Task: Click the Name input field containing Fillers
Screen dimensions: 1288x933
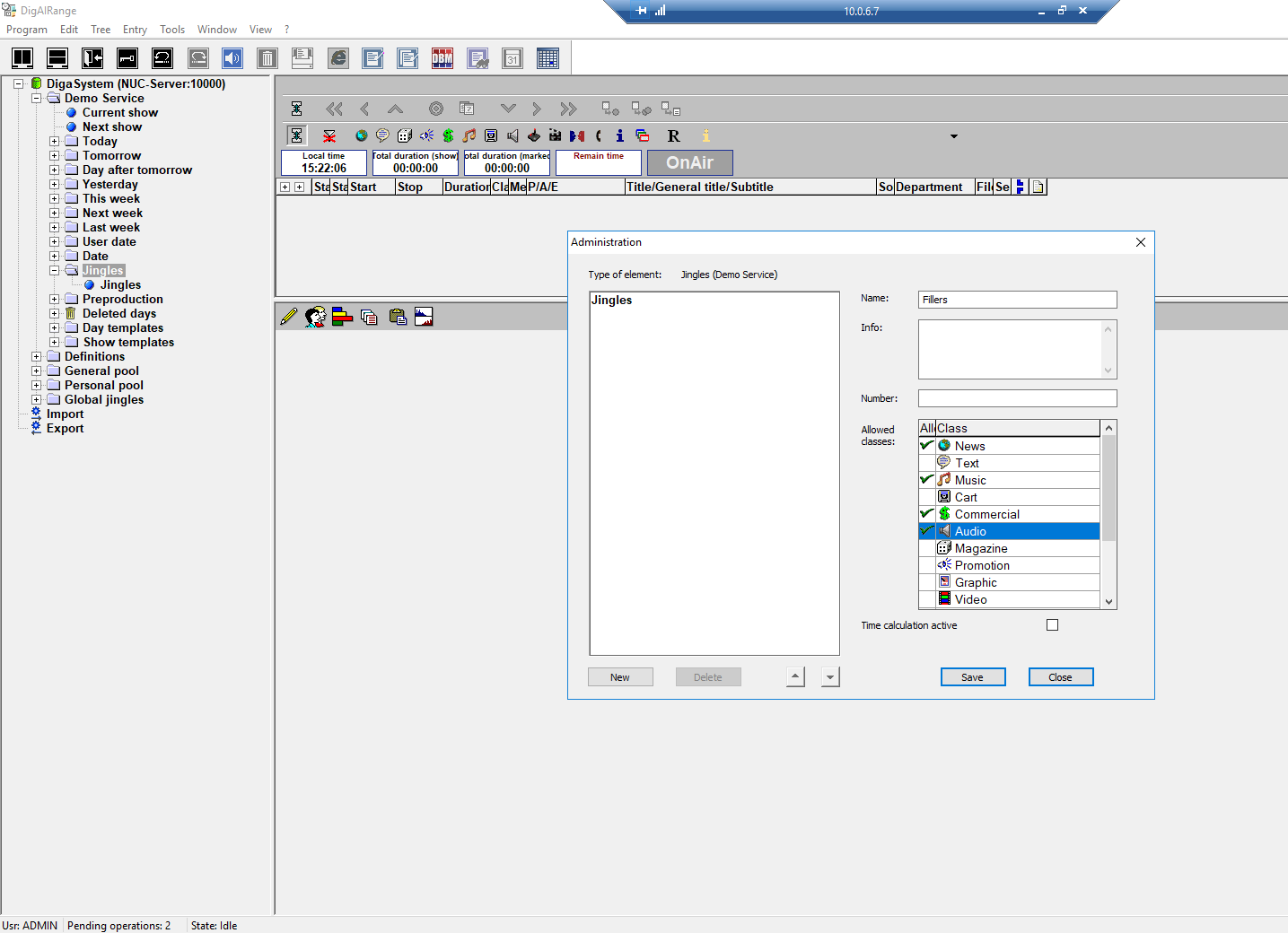Action: 1017,300
